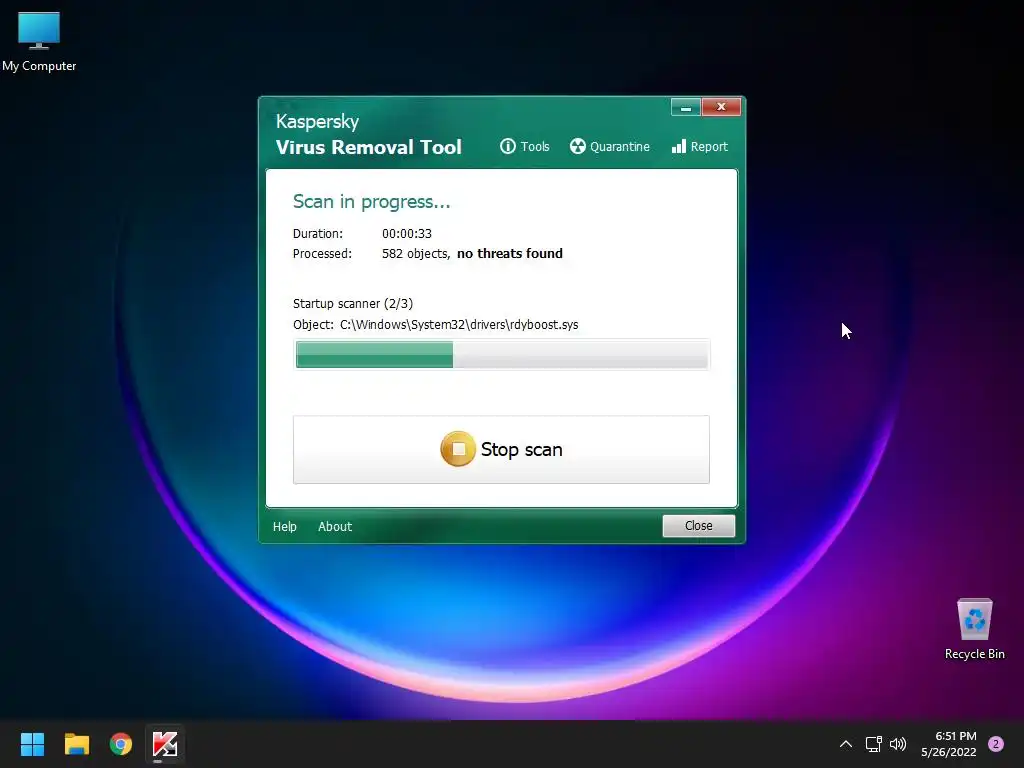Open the scan Report

(x=699, y=146)
